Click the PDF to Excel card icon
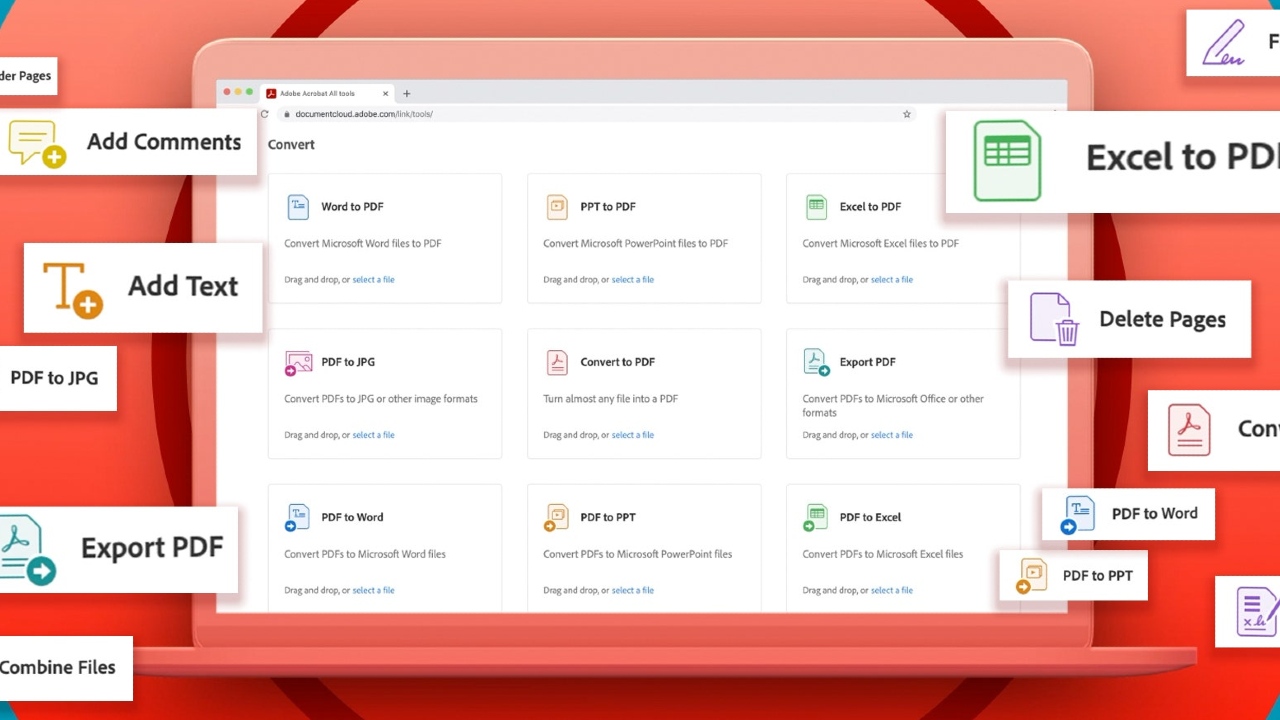Screen dimensions: 1280x720 pos(816,518)
